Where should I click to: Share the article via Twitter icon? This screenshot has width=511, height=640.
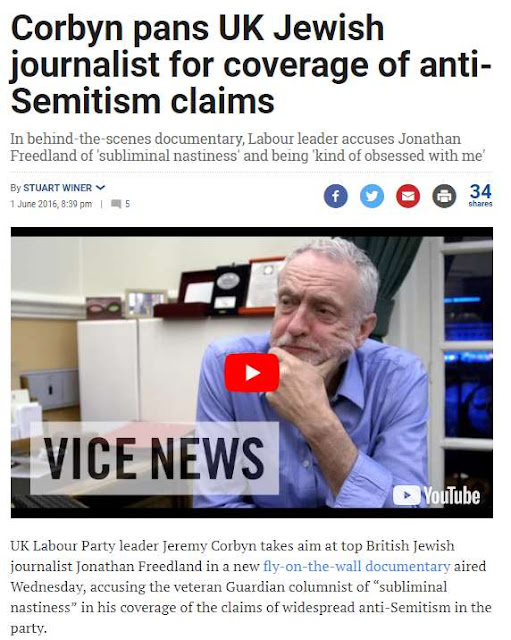tap(372, 196)
